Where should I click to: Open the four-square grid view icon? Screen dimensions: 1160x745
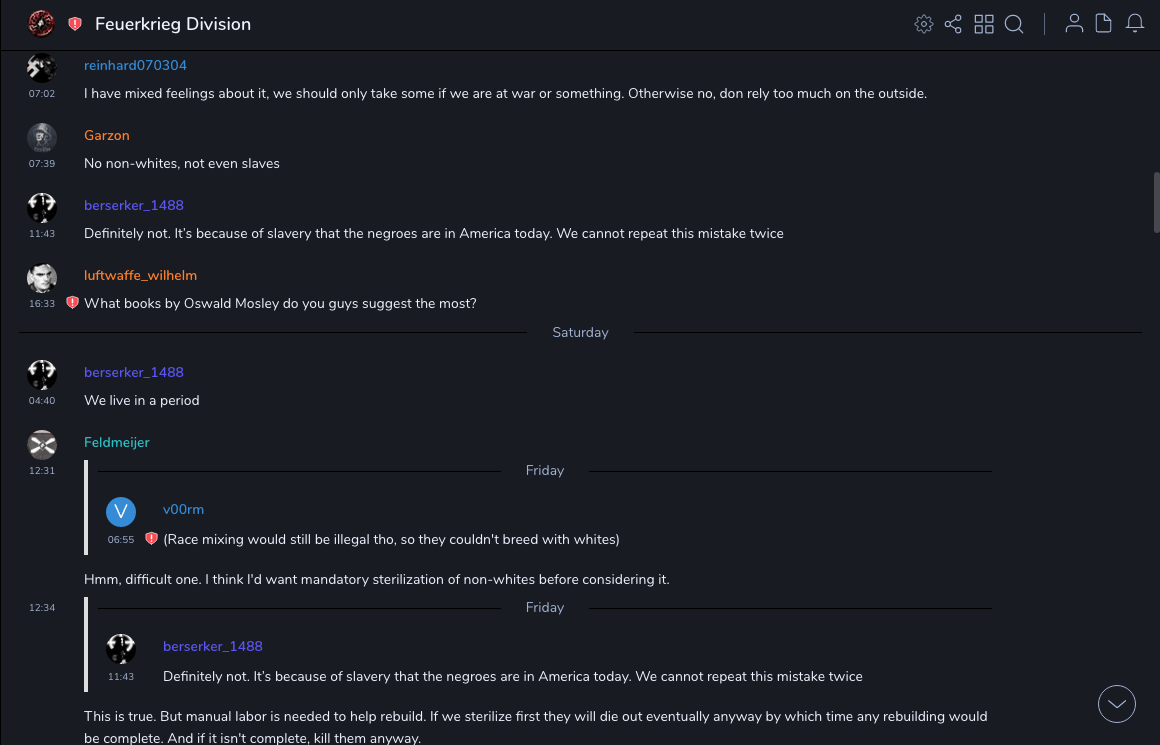tap(984, 24)
